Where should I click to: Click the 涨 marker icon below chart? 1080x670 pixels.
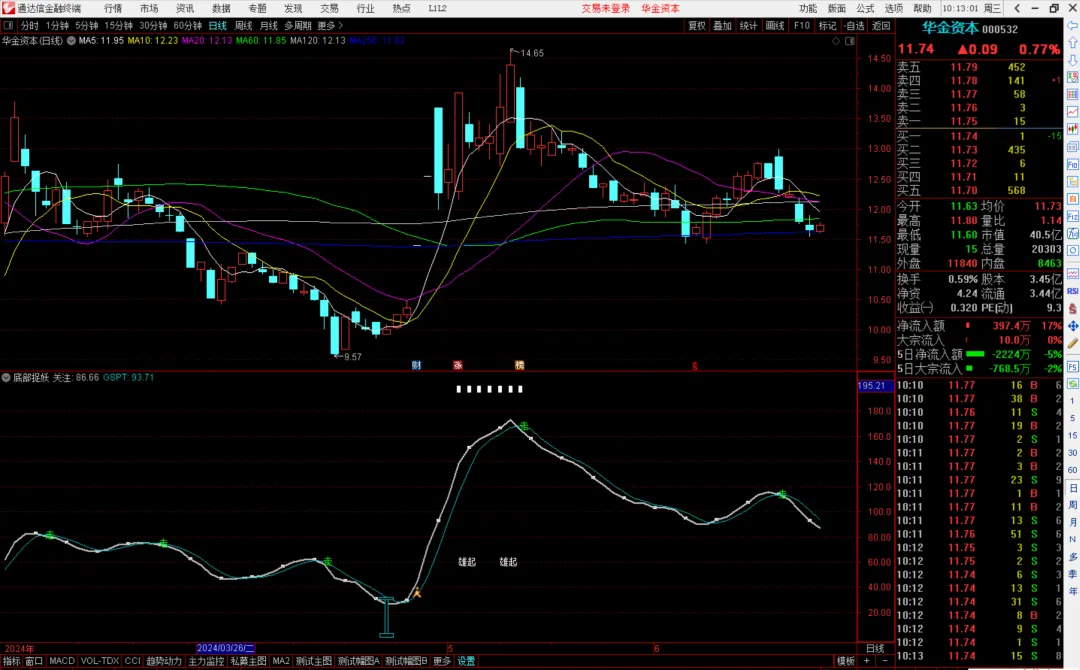457,366
